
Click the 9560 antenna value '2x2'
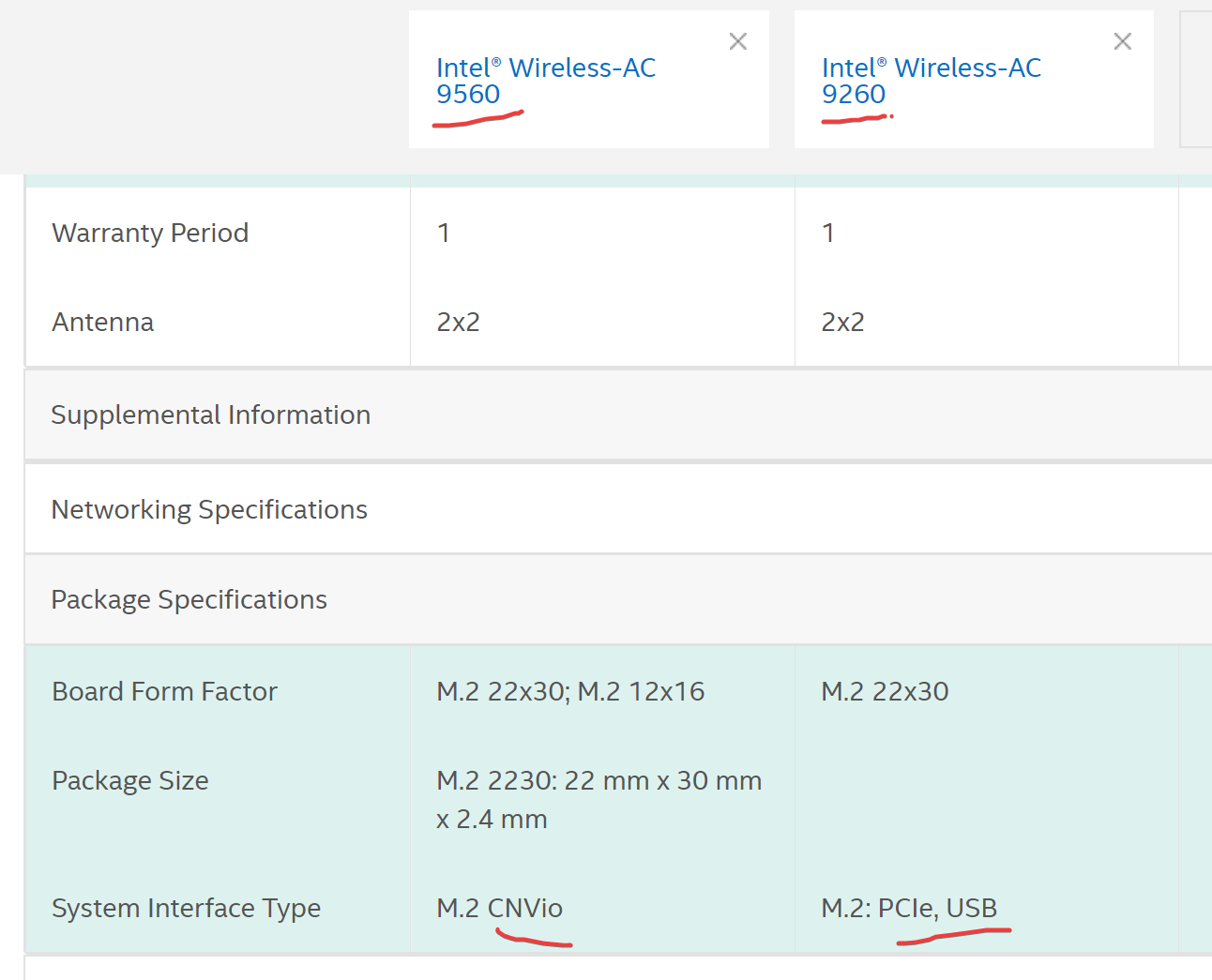[459, 322]
